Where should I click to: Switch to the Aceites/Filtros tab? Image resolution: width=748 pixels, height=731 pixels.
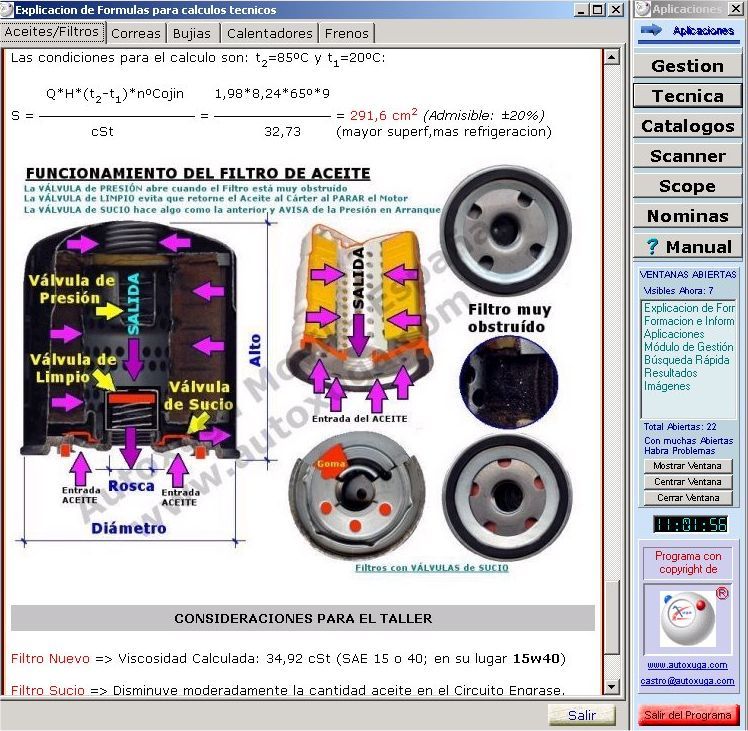pyautogui.click(x=52, y=31)
